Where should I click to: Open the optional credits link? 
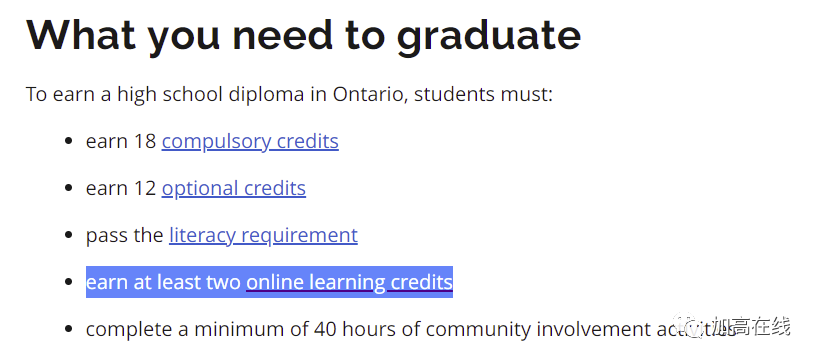[x=233, y=188]
